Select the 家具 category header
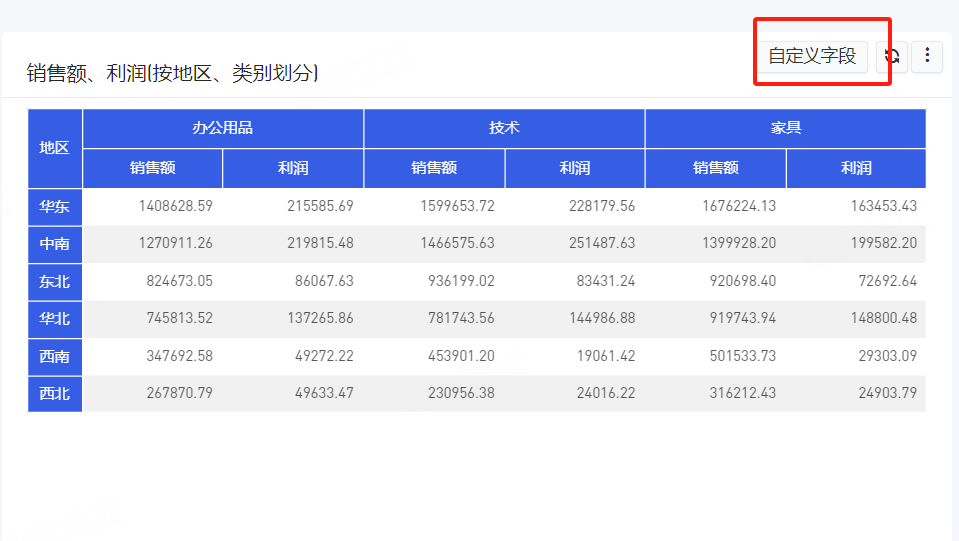 (x=785, y=129)
